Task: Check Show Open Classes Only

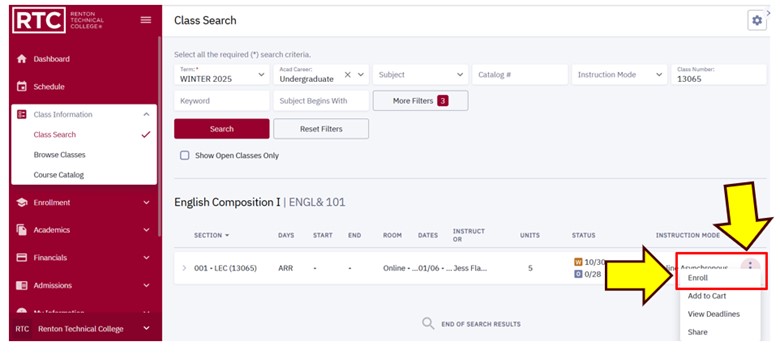Action: point(185,156)
